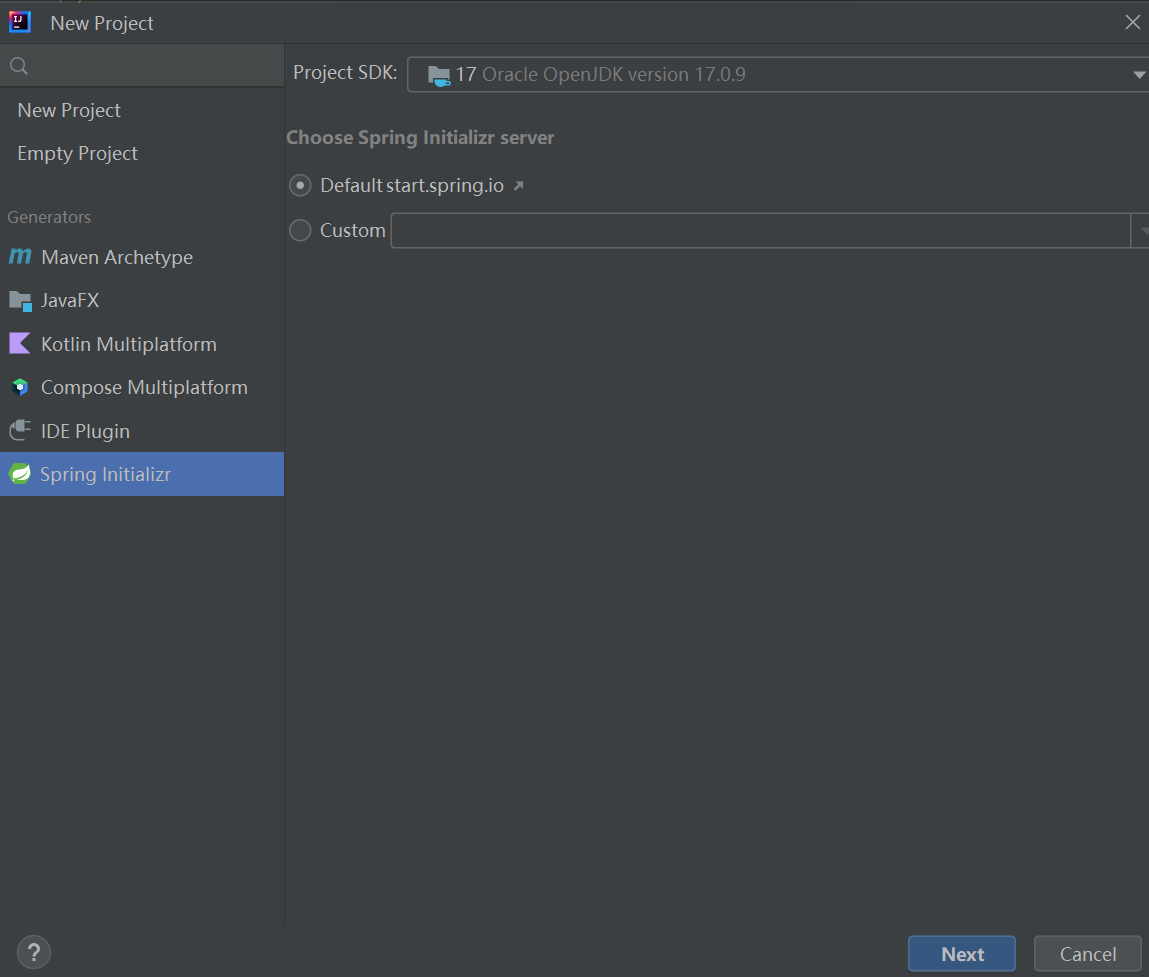Click the Maven Archetype m icon
1149x977 pixels.
coord(20,257)
